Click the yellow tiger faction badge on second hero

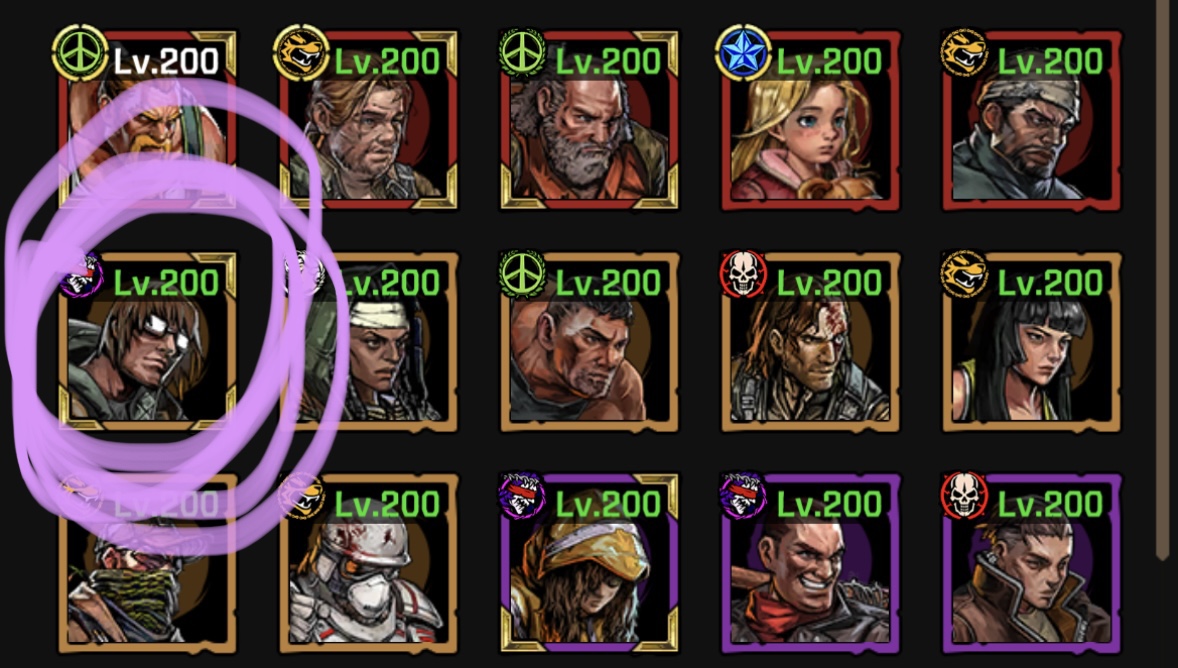(301, 53)
